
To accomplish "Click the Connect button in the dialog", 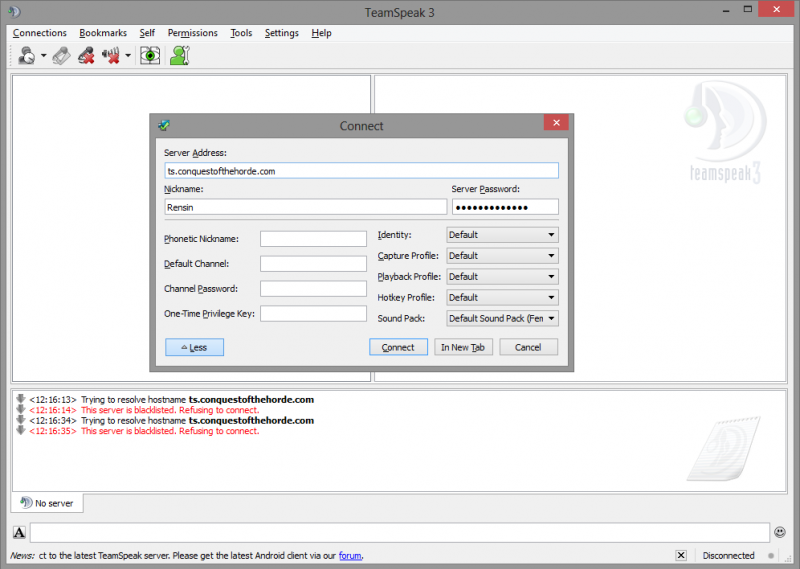I will [x=398, y=347].
